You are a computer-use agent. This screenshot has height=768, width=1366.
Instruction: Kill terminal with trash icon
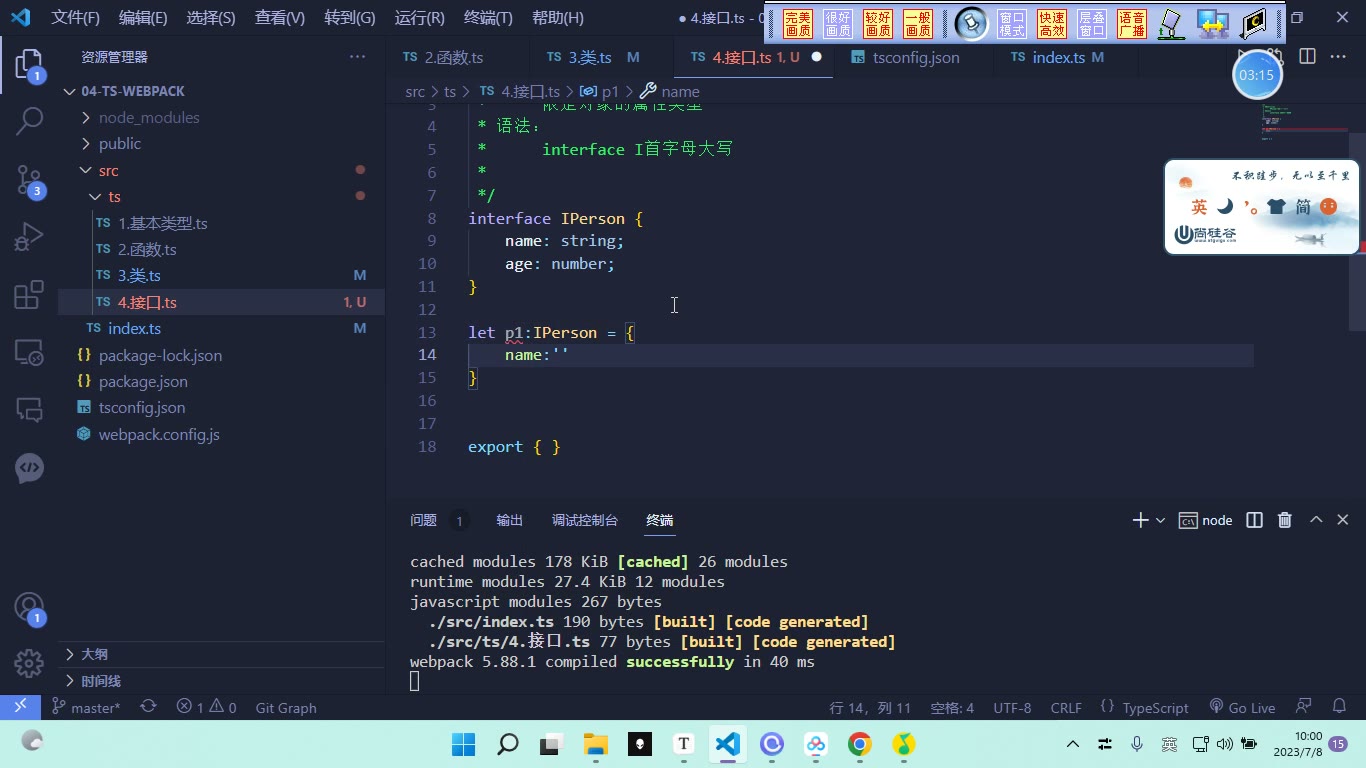(x=1285, y=520)
